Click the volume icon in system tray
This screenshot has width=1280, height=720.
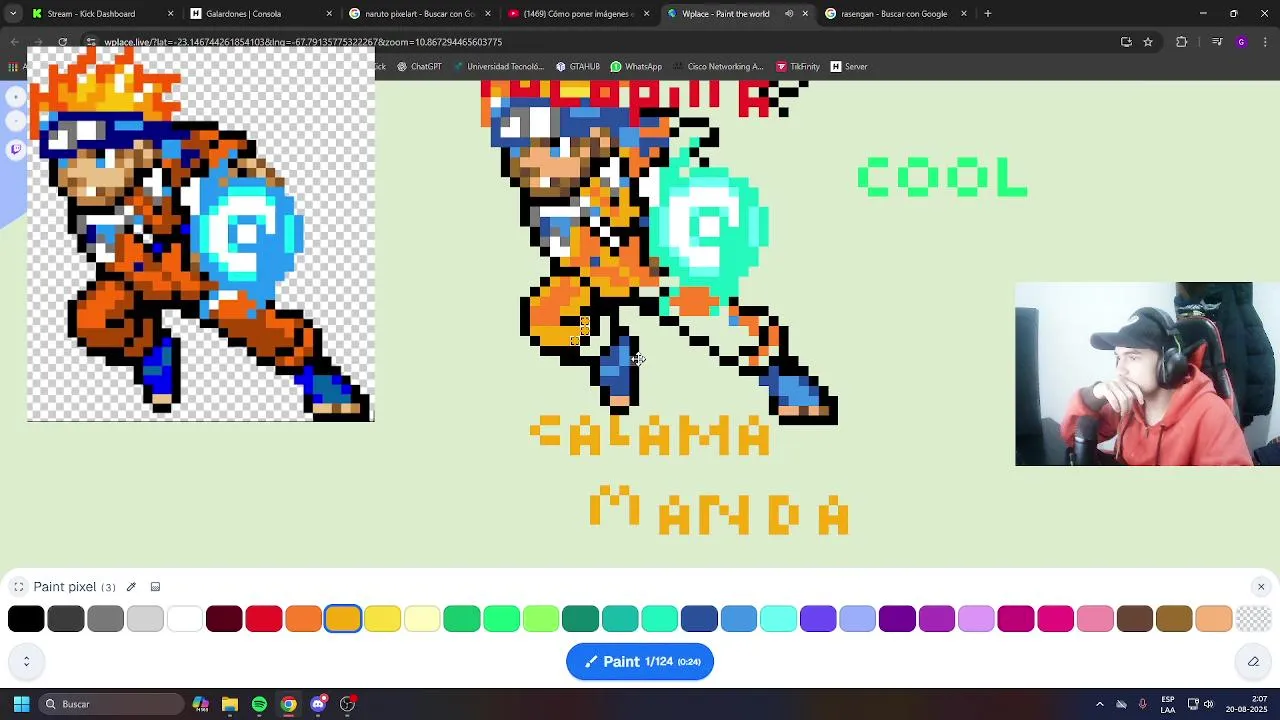point(1208,704)
